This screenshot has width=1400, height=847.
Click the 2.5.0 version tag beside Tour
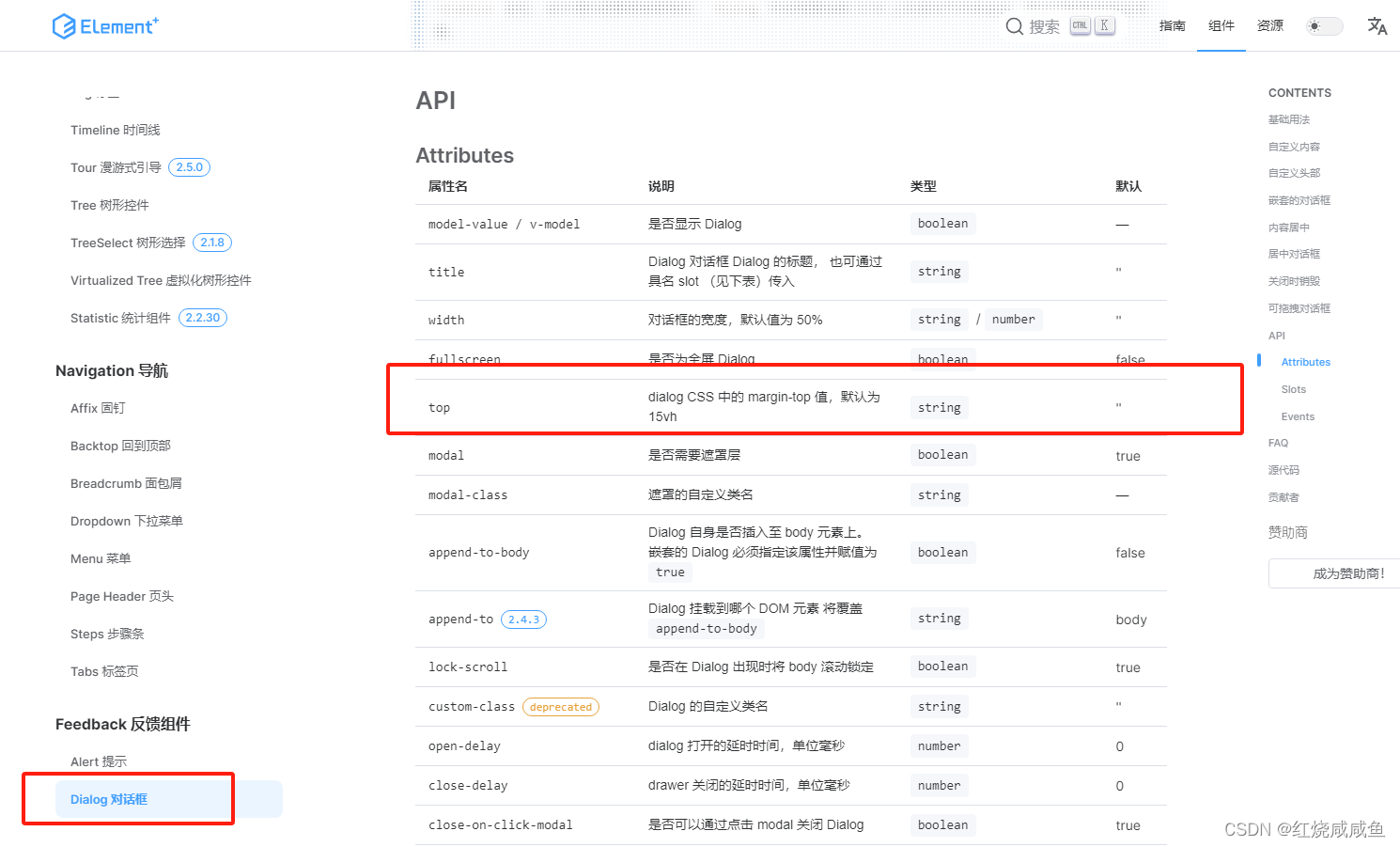tap(189, 167)
